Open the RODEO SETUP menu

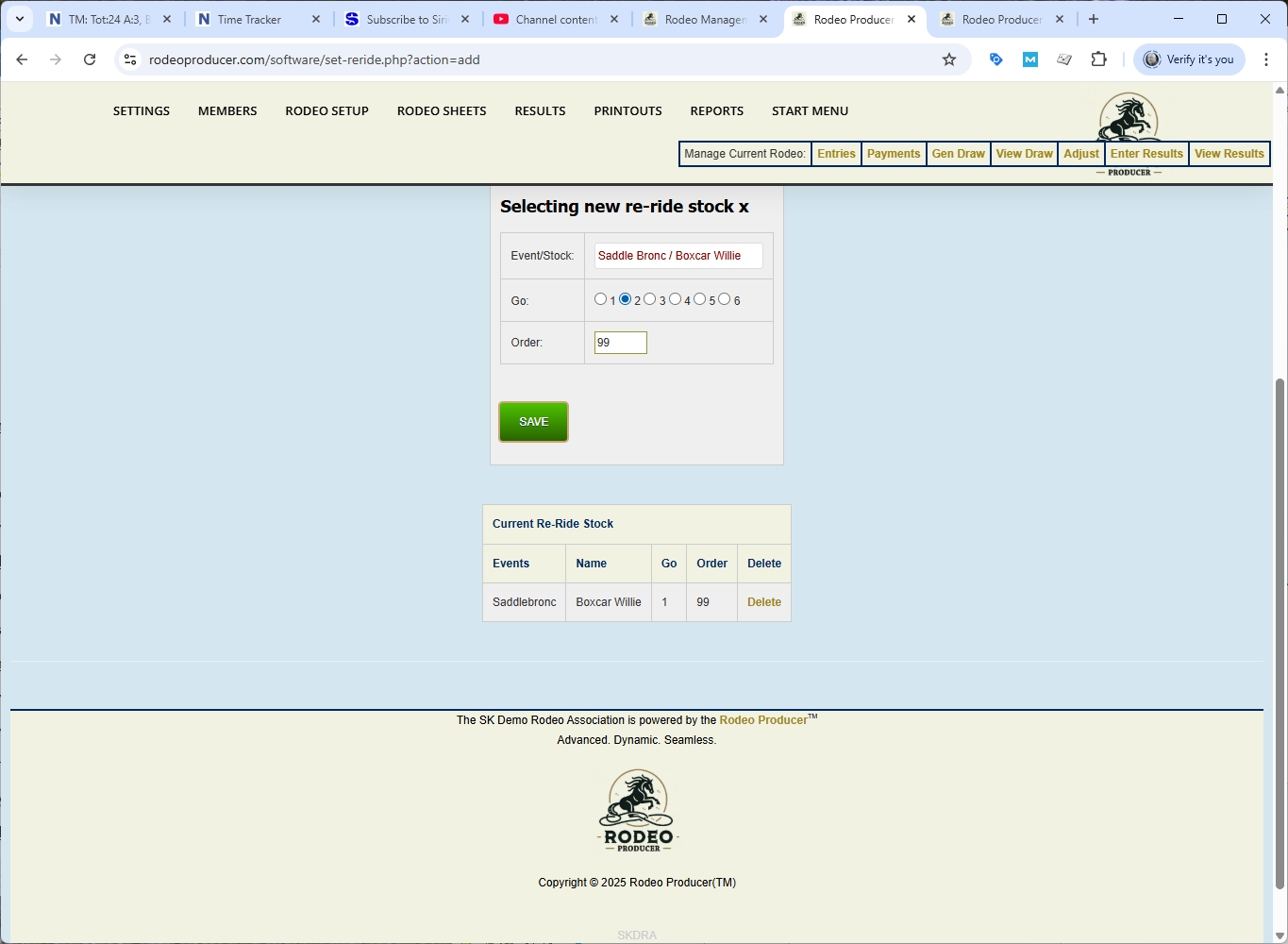[x=326, y=110]
